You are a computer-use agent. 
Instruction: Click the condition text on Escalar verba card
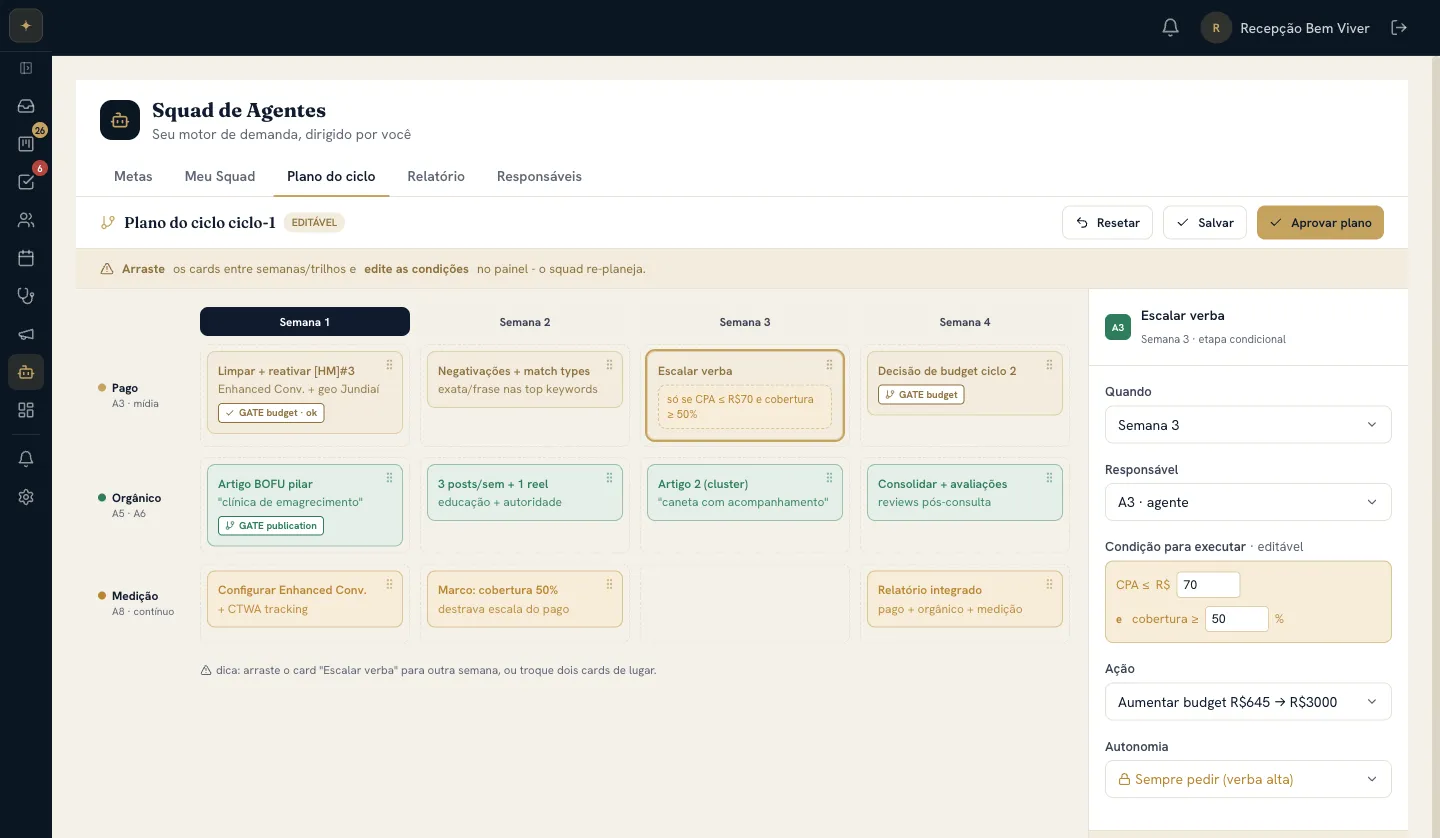click(x=745, y=407)
